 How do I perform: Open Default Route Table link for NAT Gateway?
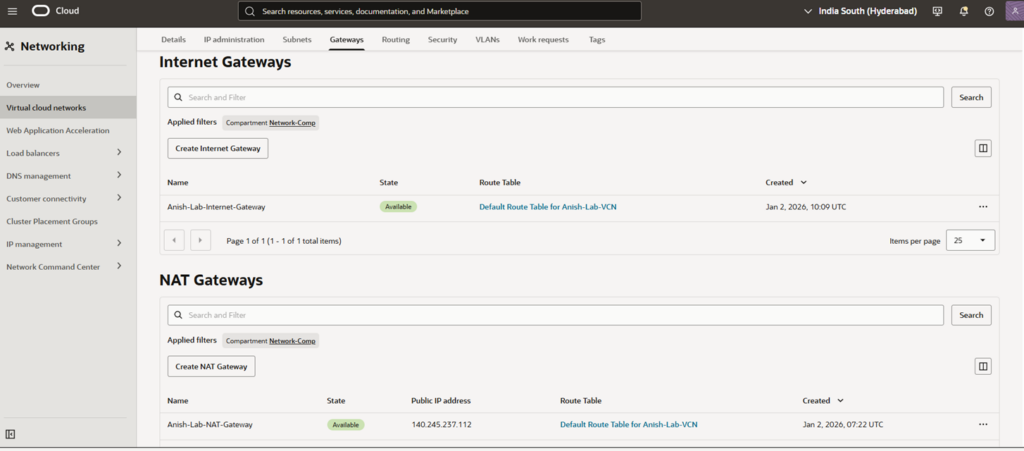628,425
